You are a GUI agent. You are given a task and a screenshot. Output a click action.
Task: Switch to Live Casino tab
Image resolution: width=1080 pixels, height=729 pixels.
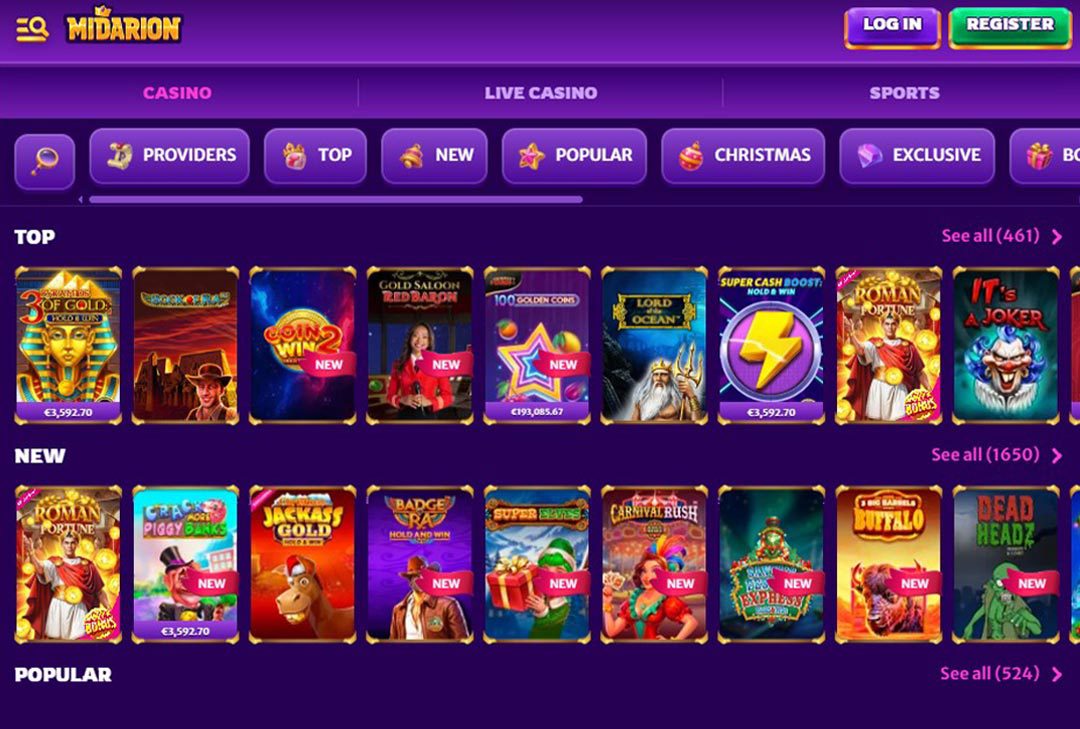541,93
